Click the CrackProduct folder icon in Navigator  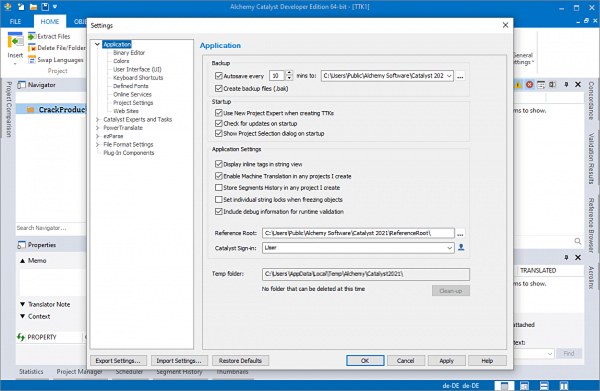[x=31, y=110]
